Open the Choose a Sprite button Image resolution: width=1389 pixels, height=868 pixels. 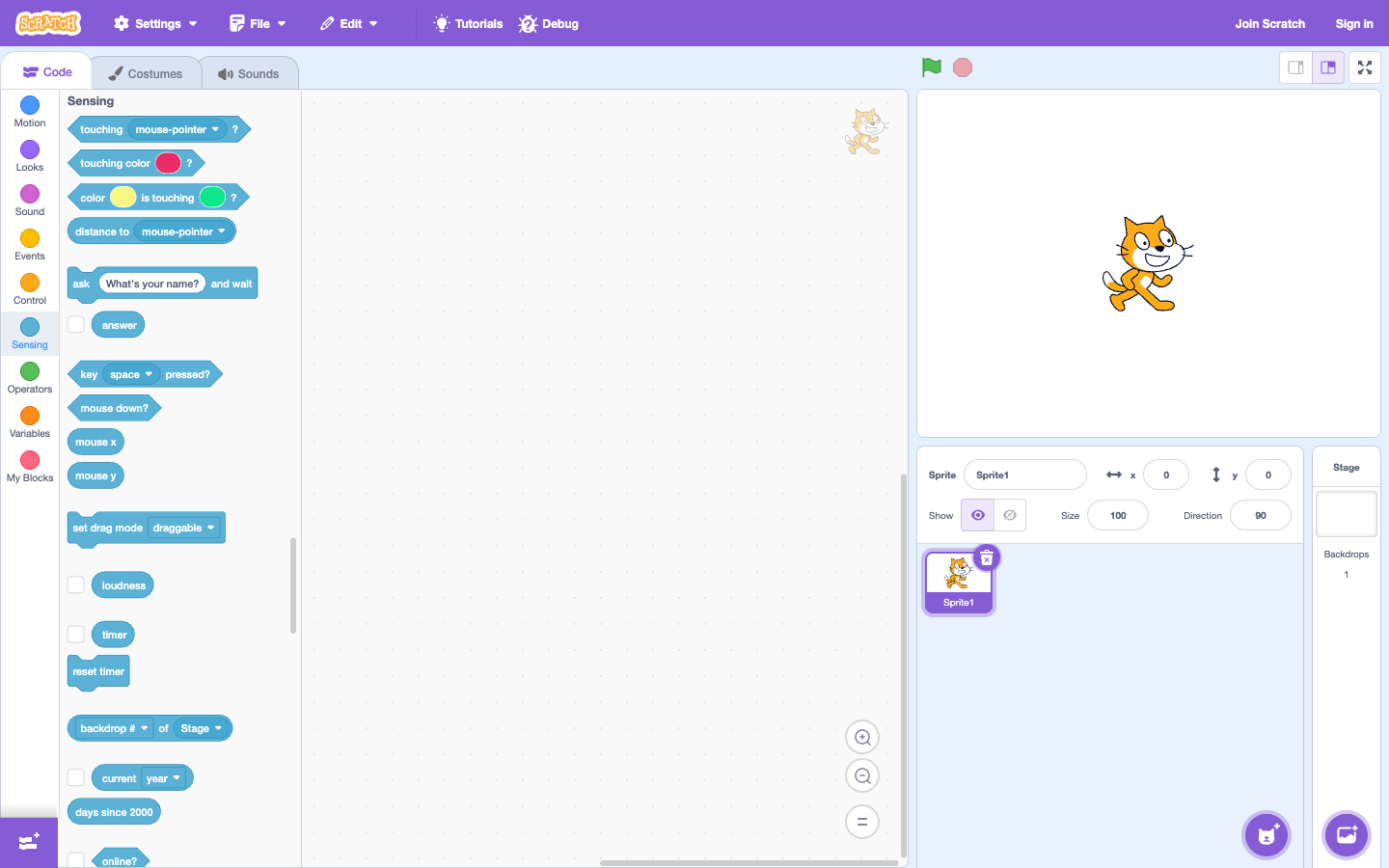point(1267,835)
